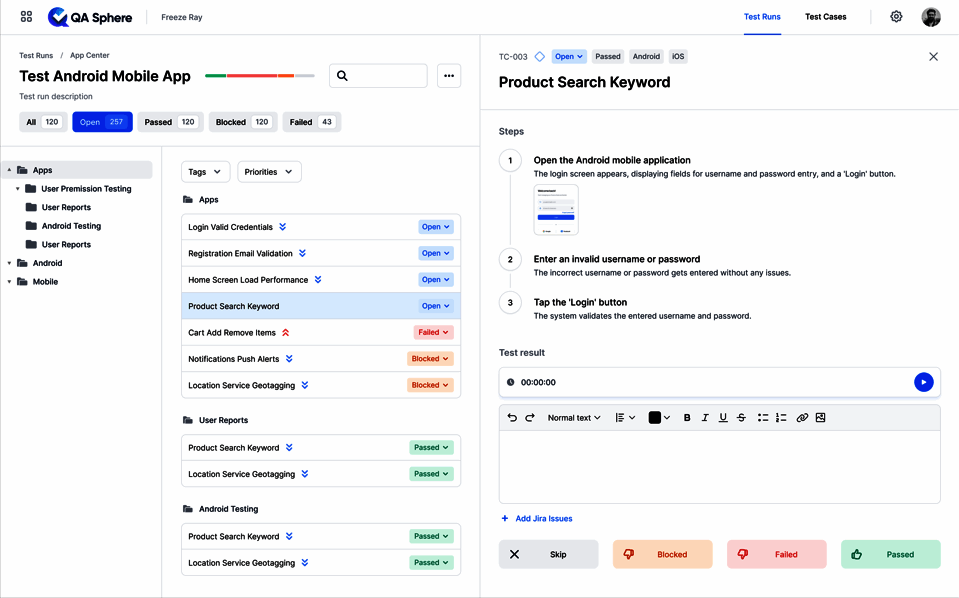
Task: Click the undo icon in editor toolbar
Action: [x=512, y=418]
